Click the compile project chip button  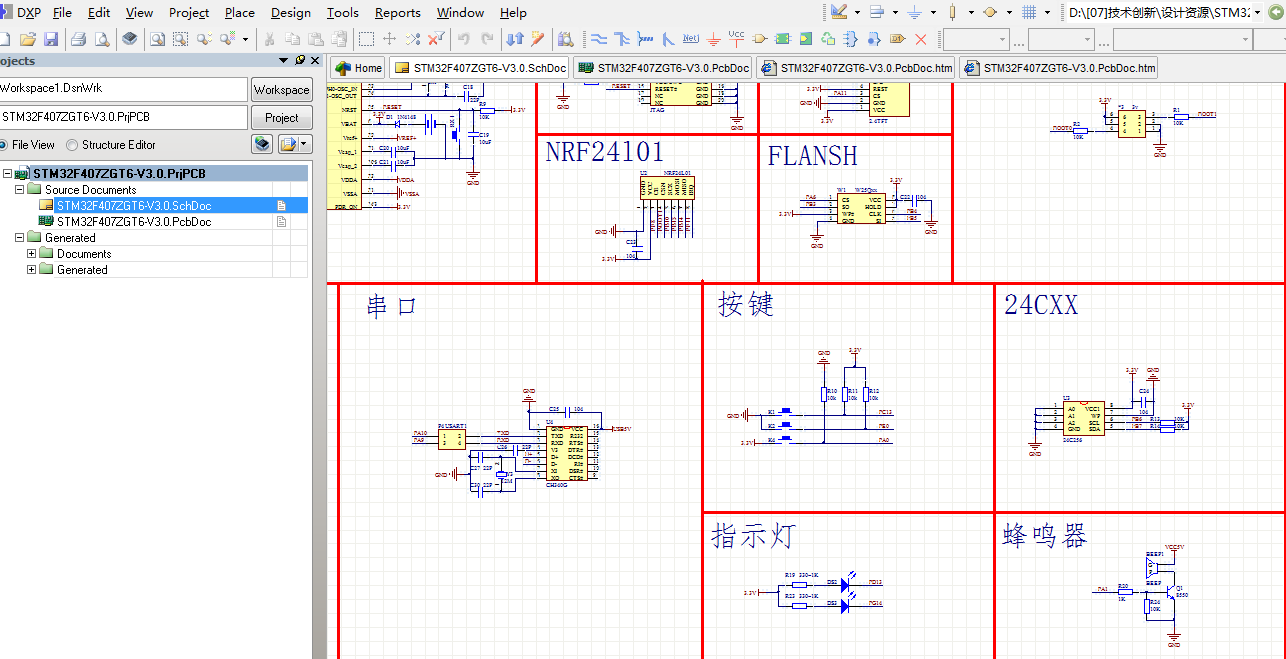(261, 144)
